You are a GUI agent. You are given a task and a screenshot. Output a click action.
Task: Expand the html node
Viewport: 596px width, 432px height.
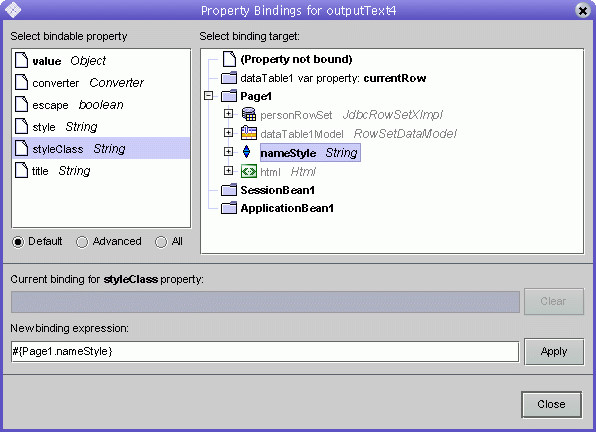point(228,171)
